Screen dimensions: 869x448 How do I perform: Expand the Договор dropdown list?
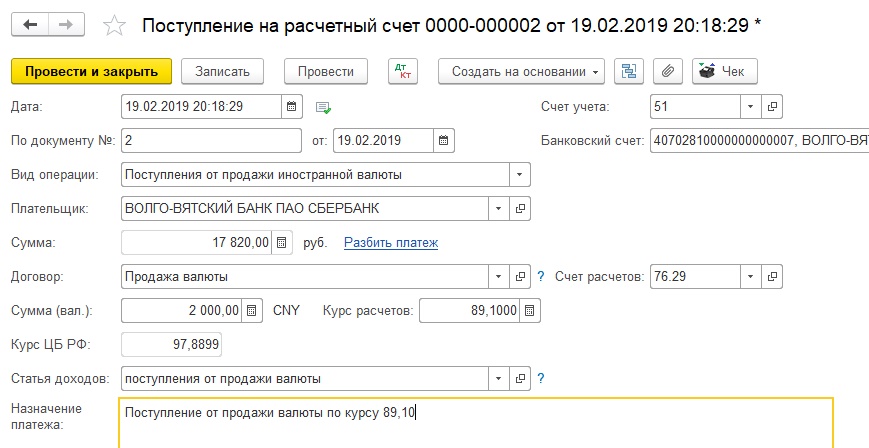499,276
